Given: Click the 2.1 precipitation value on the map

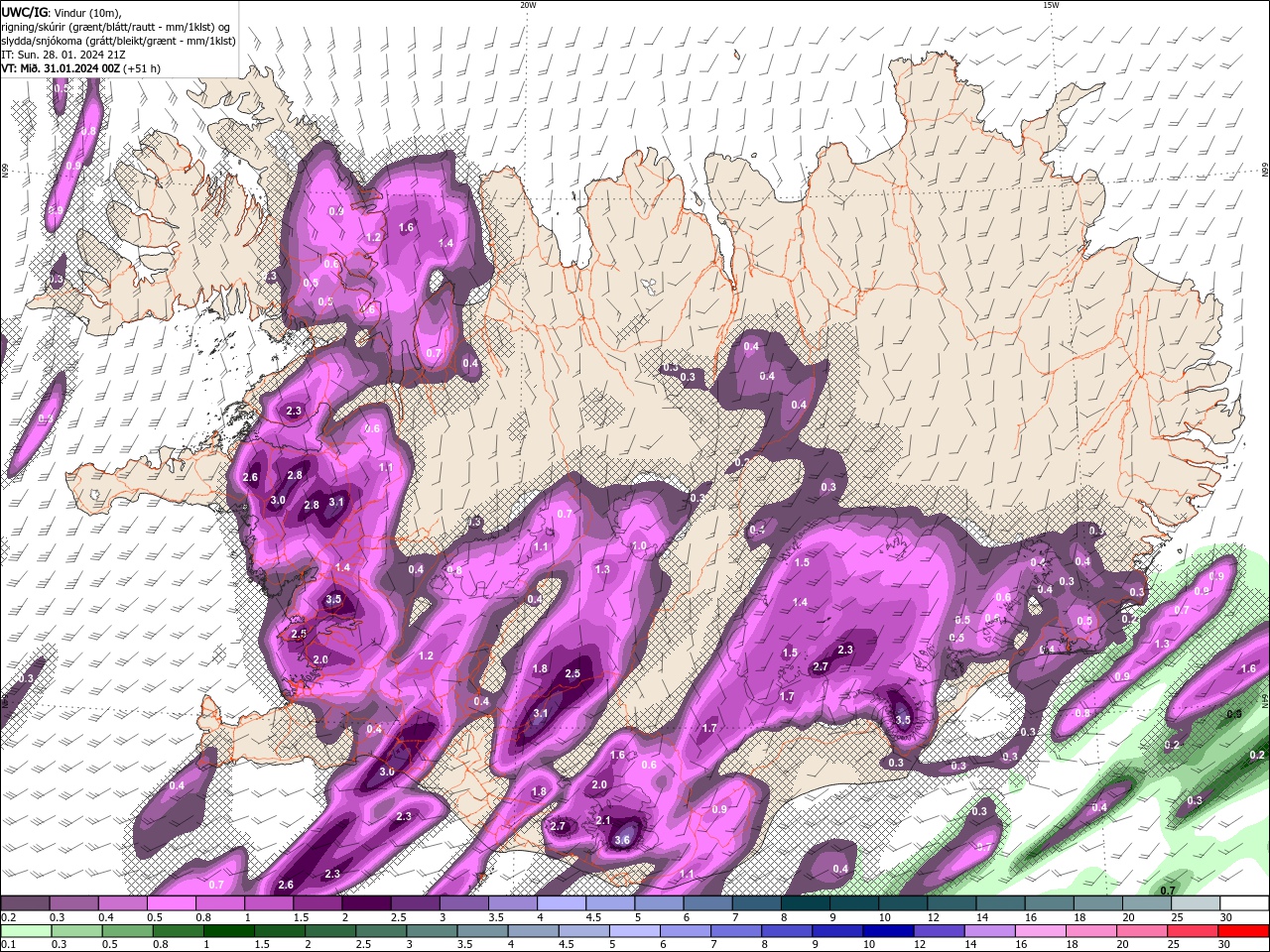Looking at the screenshot, I should (603, 820).
